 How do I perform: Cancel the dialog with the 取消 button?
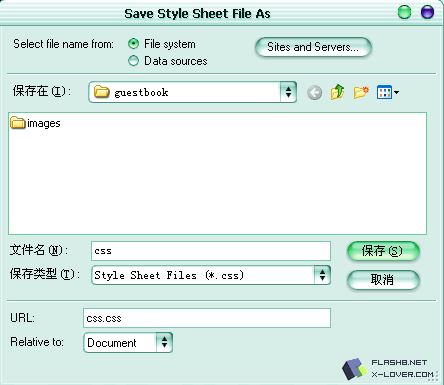click(383, 279)
